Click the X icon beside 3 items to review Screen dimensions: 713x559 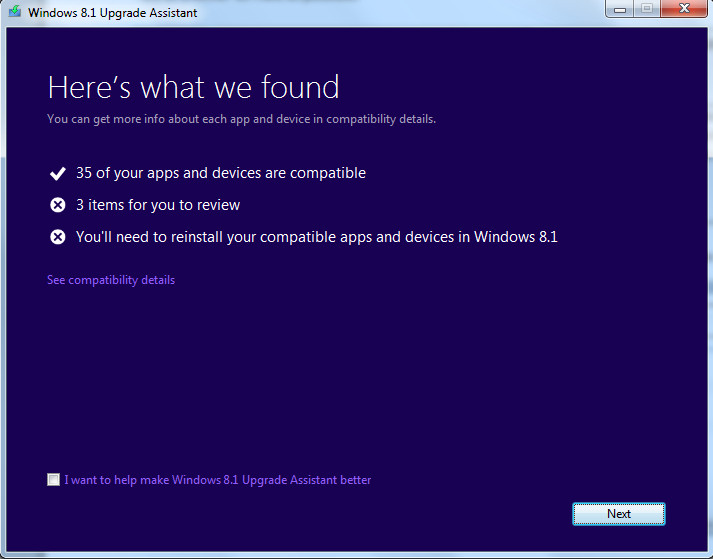click(x=58, y=205)
